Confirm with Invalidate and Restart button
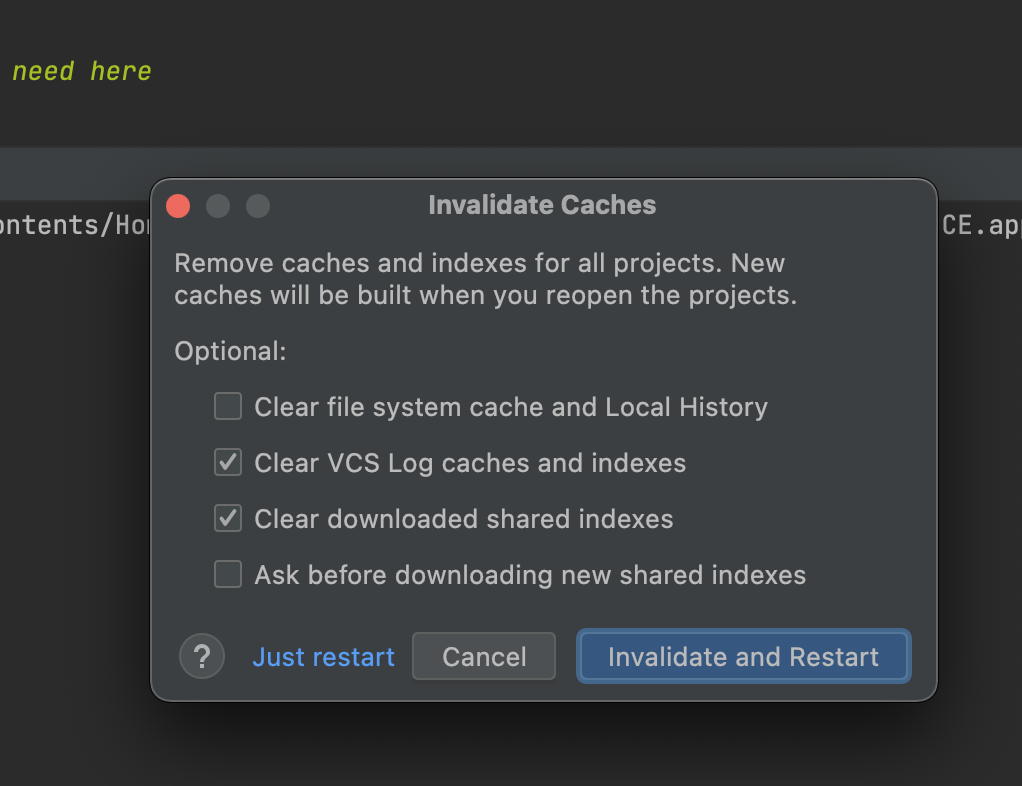The height and width of the screenshot is (786, 1022). click(x=743, y=657)
